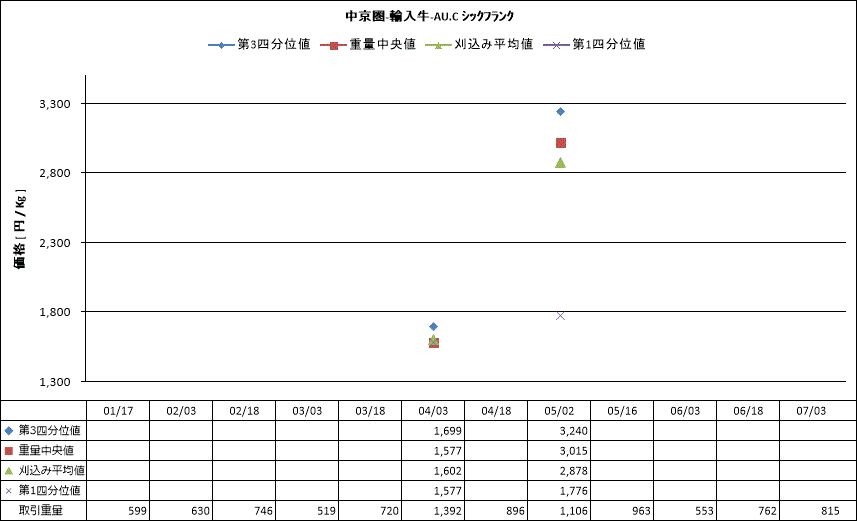
Task: Click the 03/18 date column header
Action: click(370, 411)
